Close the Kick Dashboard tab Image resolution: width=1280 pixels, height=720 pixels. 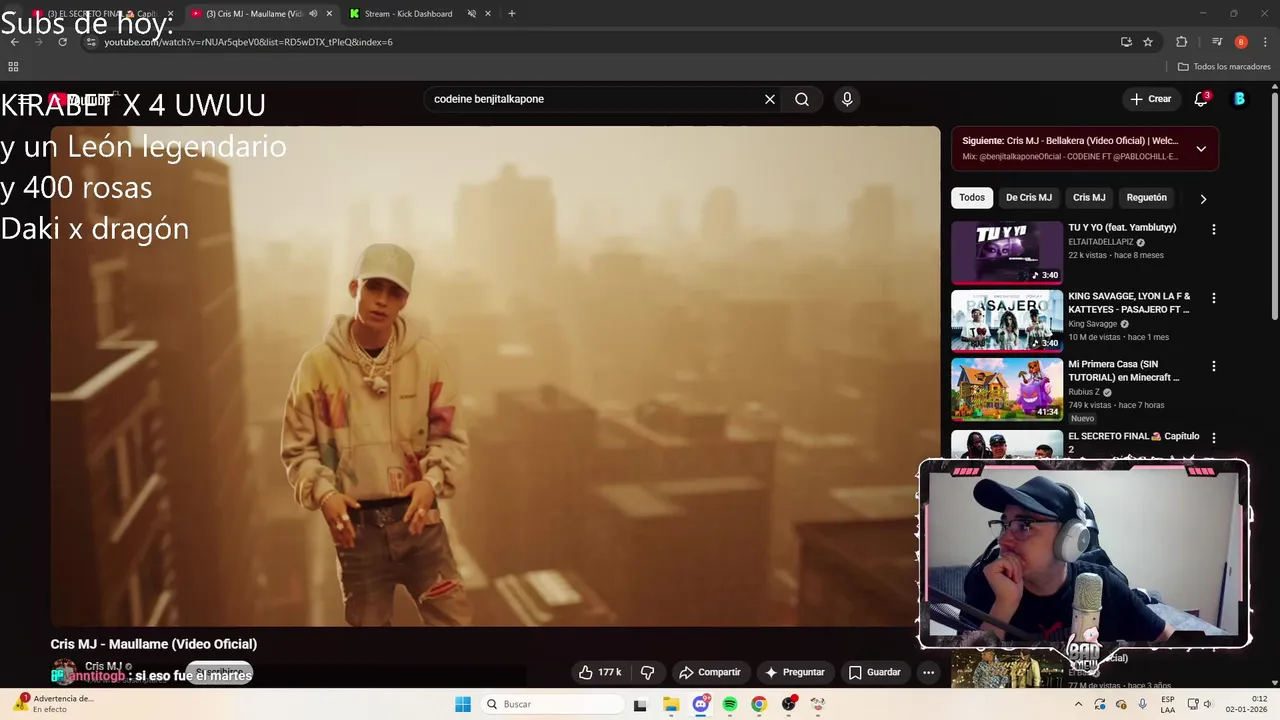coord(488,14)
